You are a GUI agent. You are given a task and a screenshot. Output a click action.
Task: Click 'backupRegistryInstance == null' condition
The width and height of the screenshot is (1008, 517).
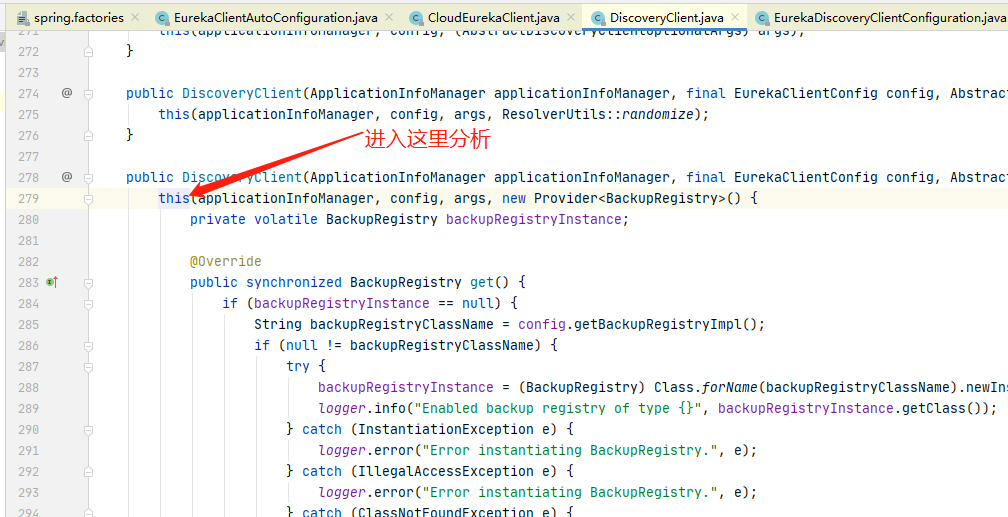coord(374,303)
